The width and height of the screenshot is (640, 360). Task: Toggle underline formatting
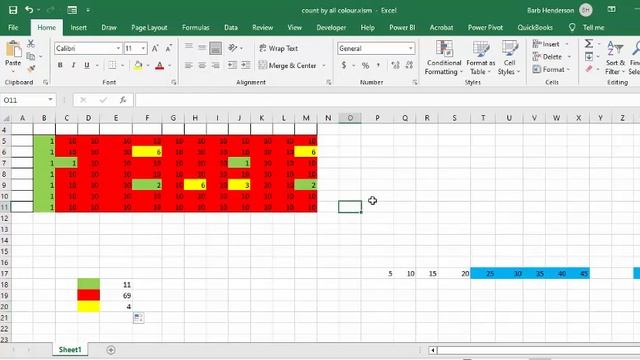pyautogui.click(x=87, y=65)
